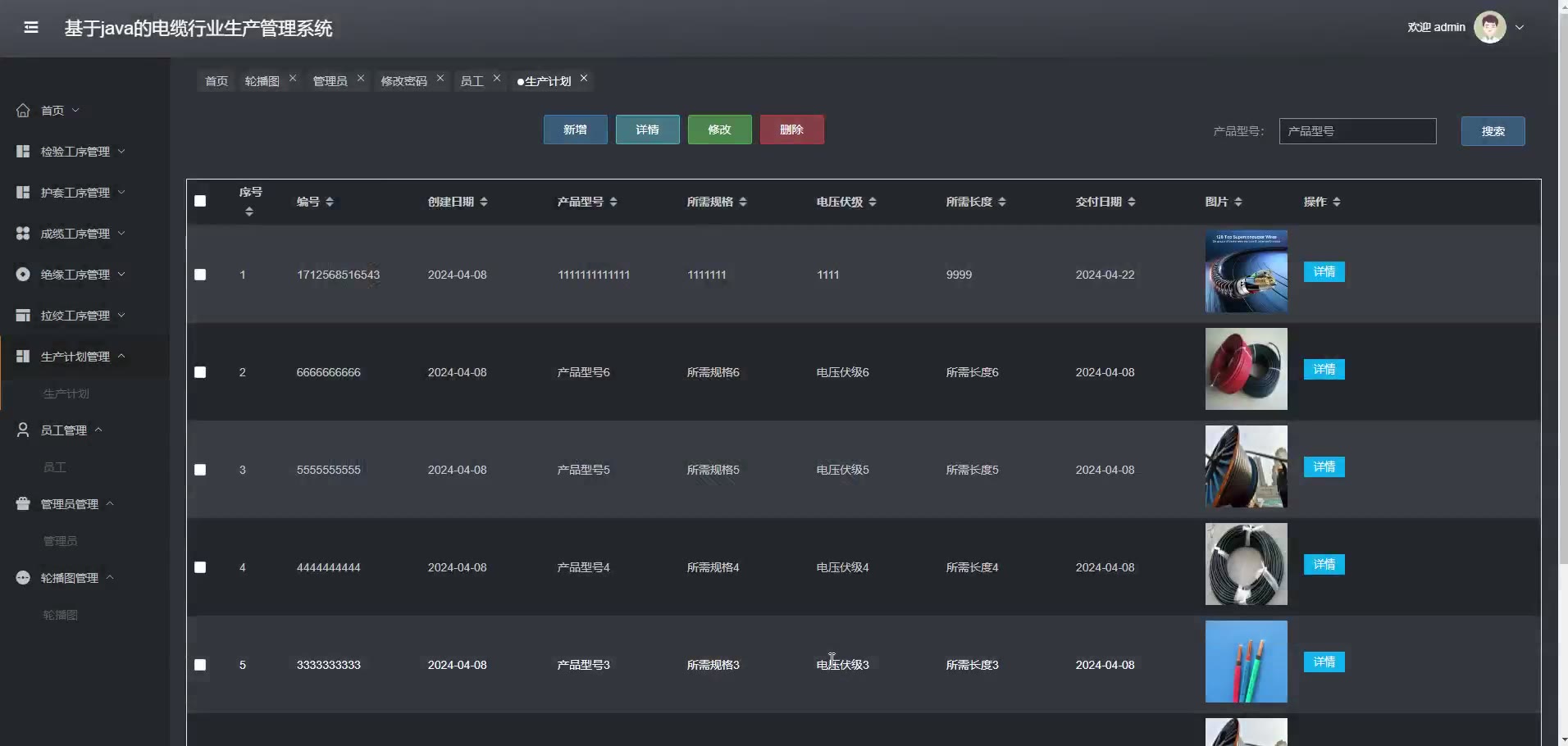1568x746 pixels.
Task: Check the row 5555555555 checkbox
Action: [200, 470]
